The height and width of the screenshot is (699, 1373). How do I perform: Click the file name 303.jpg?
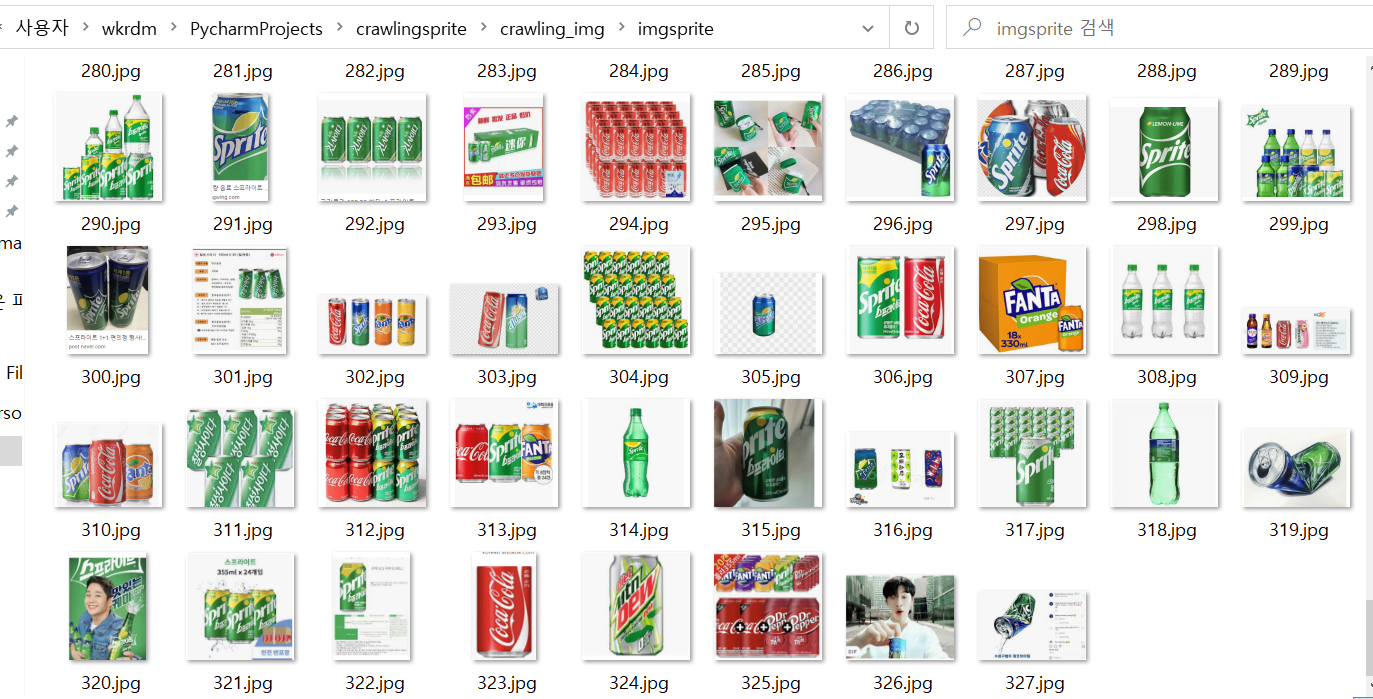coord(507,378)
